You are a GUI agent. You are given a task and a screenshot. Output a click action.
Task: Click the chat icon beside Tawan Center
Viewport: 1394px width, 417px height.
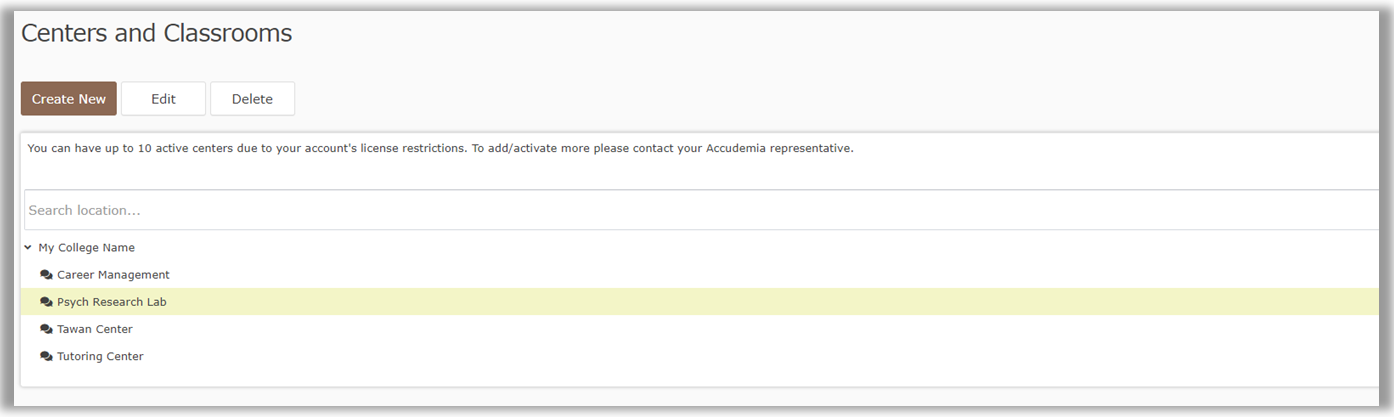[x=46, y=329]
